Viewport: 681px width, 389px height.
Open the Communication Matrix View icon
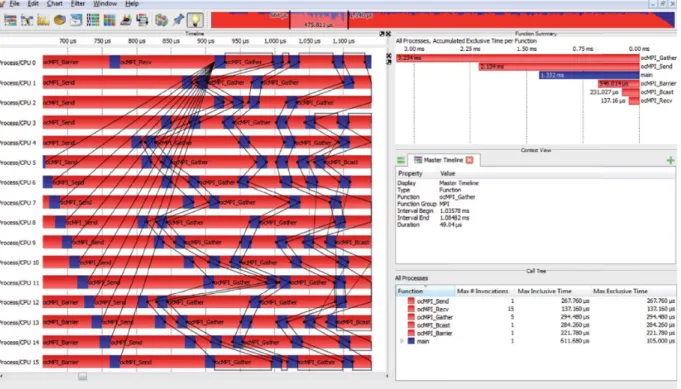tap(109, 20)
